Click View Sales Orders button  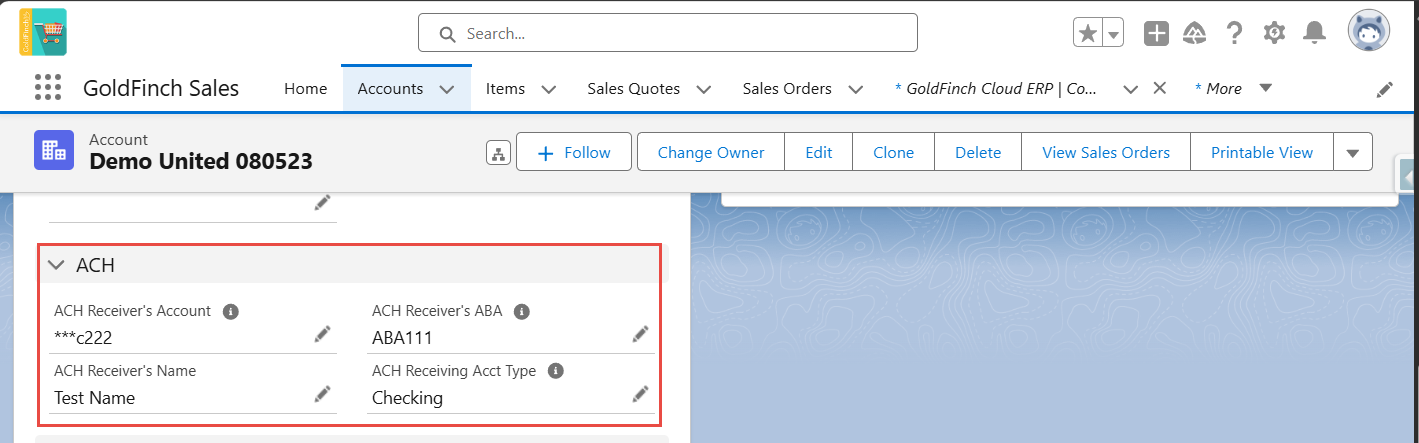tap(1106, 152)
